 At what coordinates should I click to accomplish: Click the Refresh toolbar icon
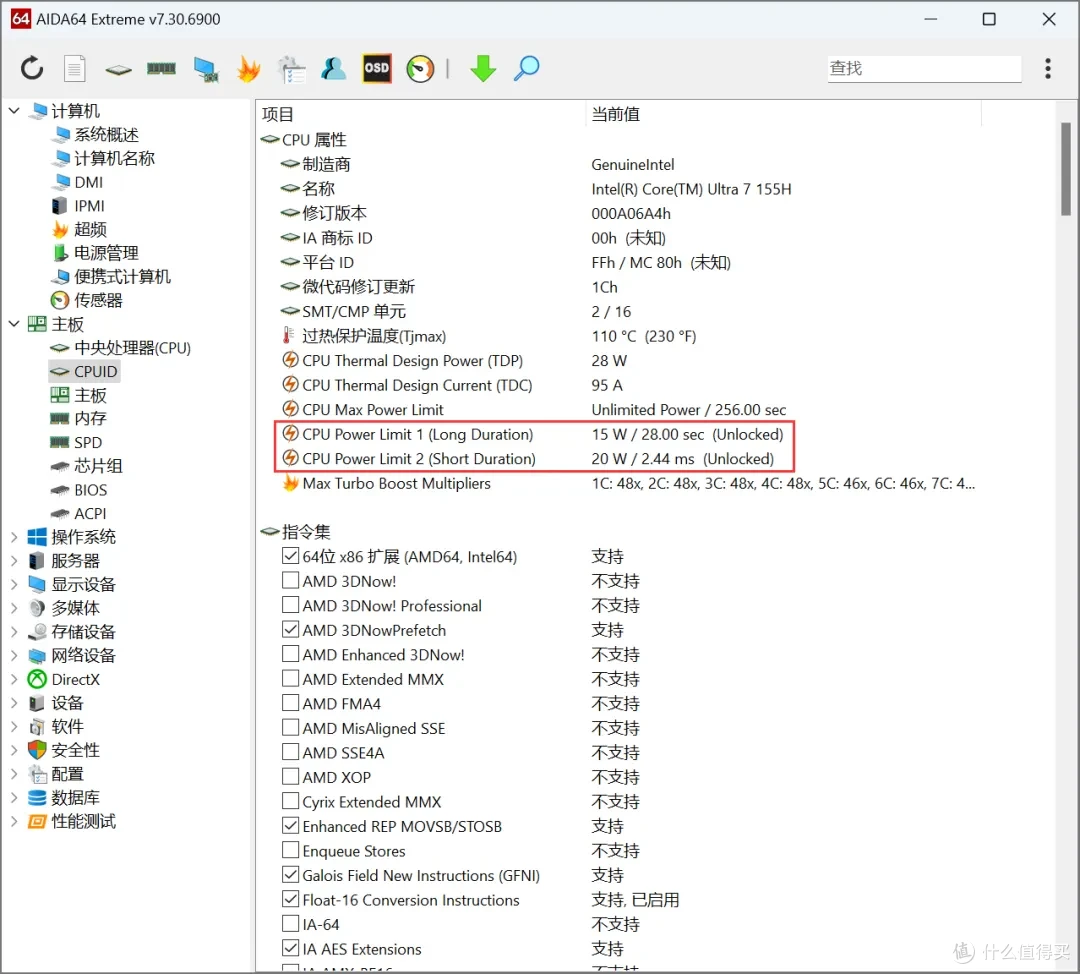(x=32, y=68)
